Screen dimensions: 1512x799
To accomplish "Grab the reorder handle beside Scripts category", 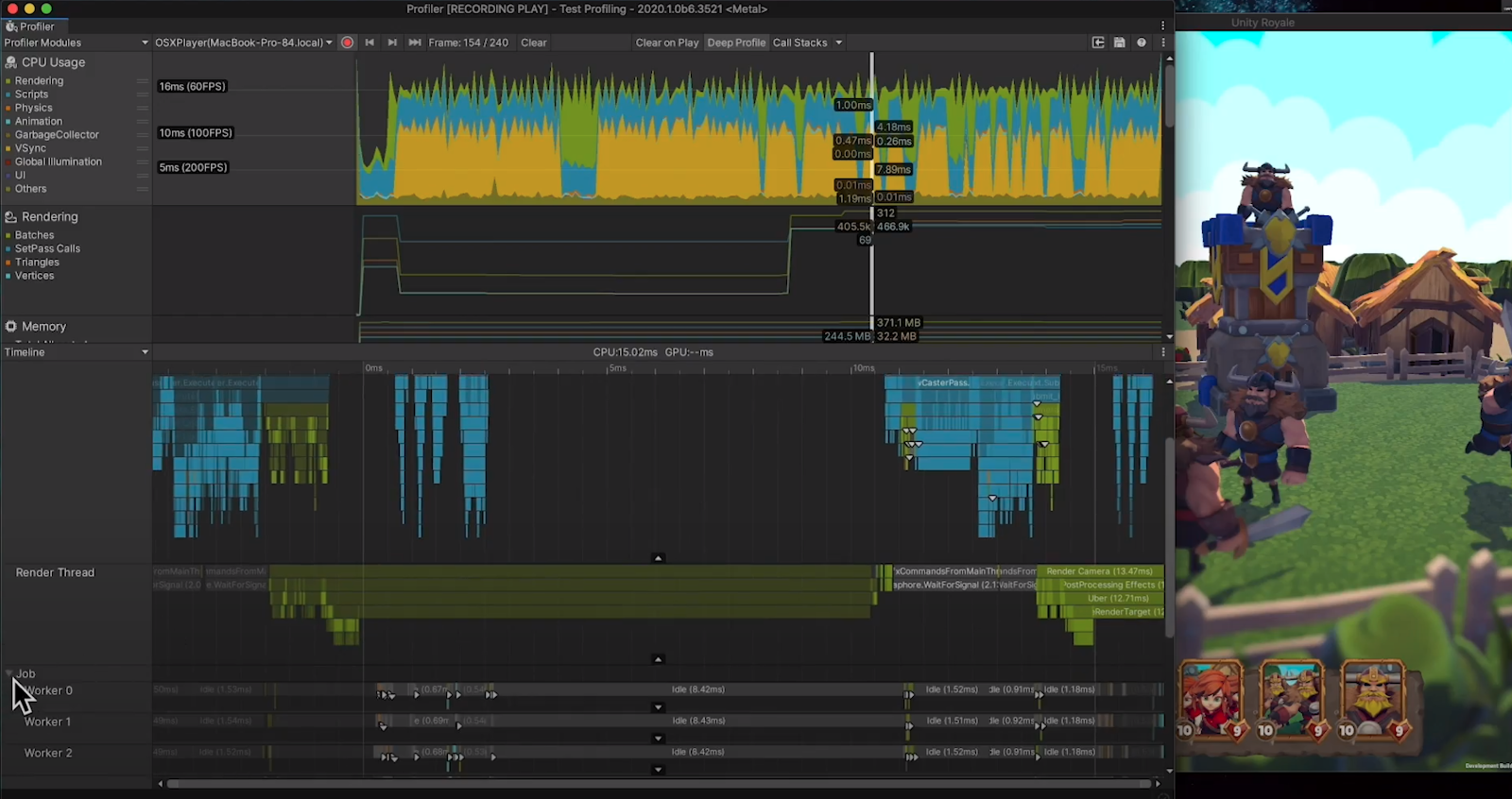I will [x=143, y=94].
